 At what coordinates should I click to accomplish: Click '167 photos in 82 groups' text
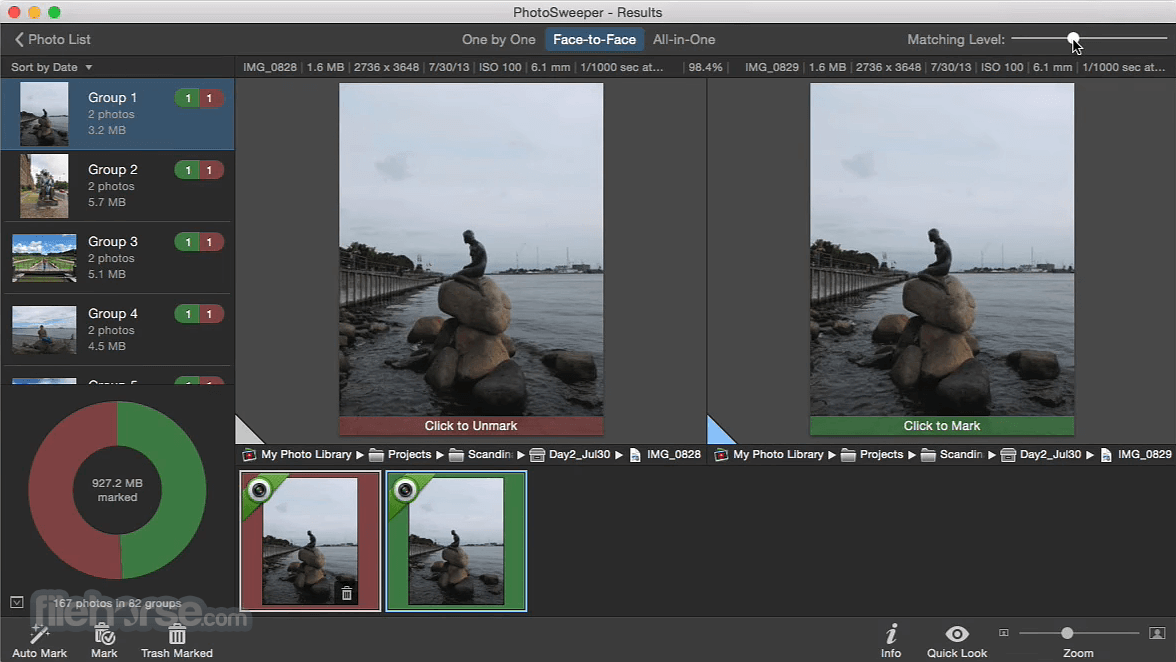[x=117, y=603]
